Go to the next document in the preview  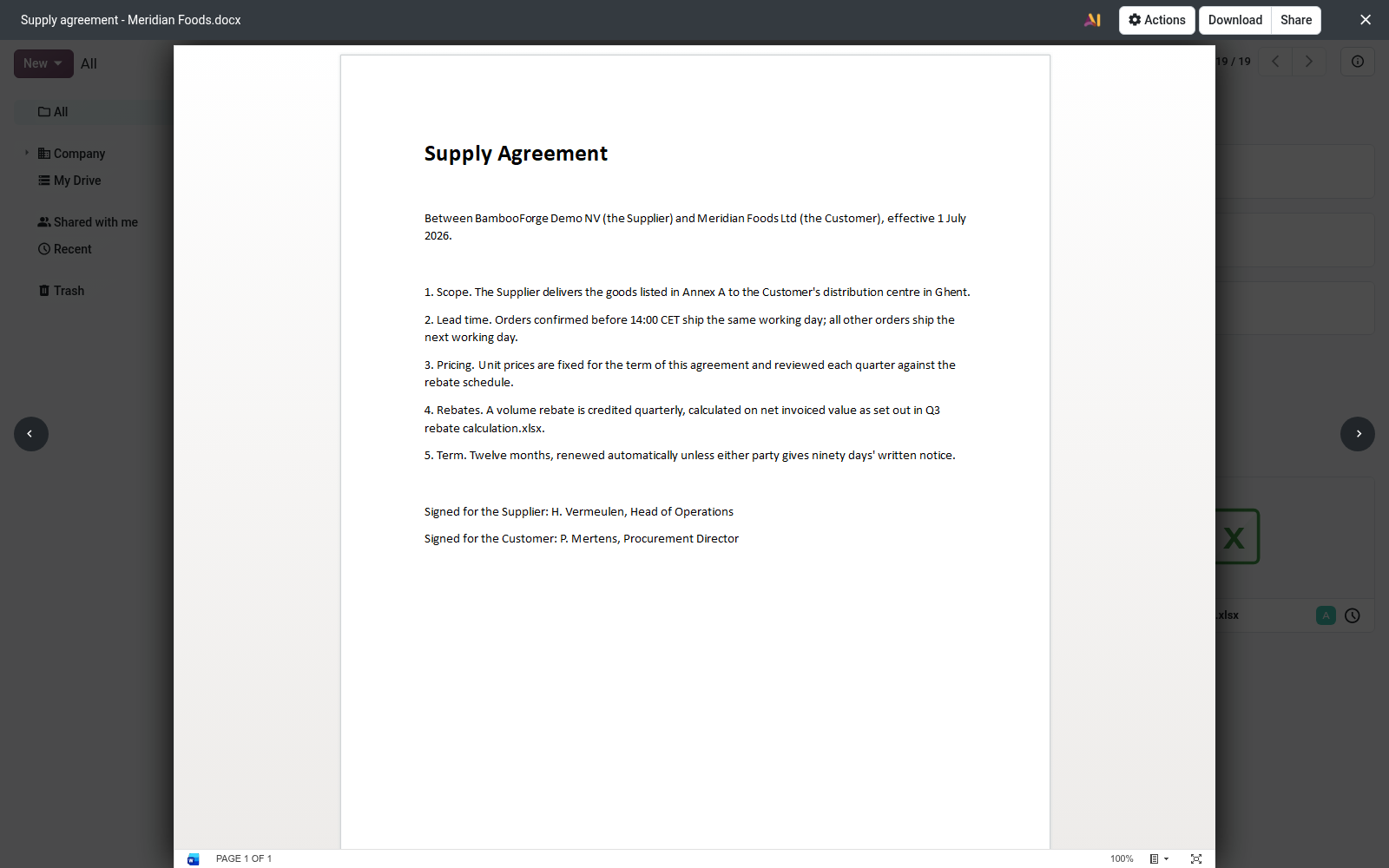tap(1358, 434)
